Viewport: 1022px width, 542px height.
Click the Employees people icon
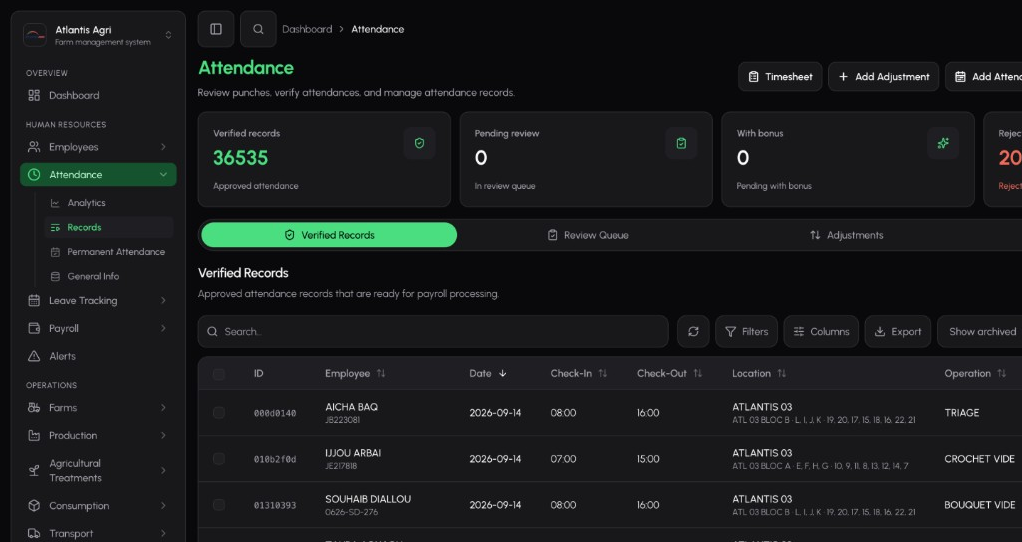34,147
